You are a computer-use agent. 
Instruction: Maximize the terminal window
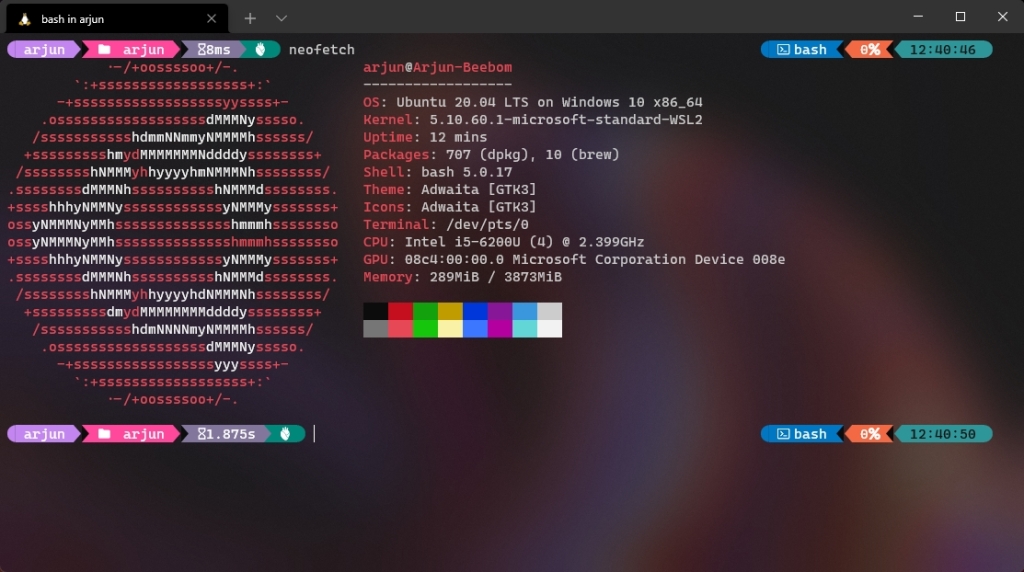coord(960,17)
